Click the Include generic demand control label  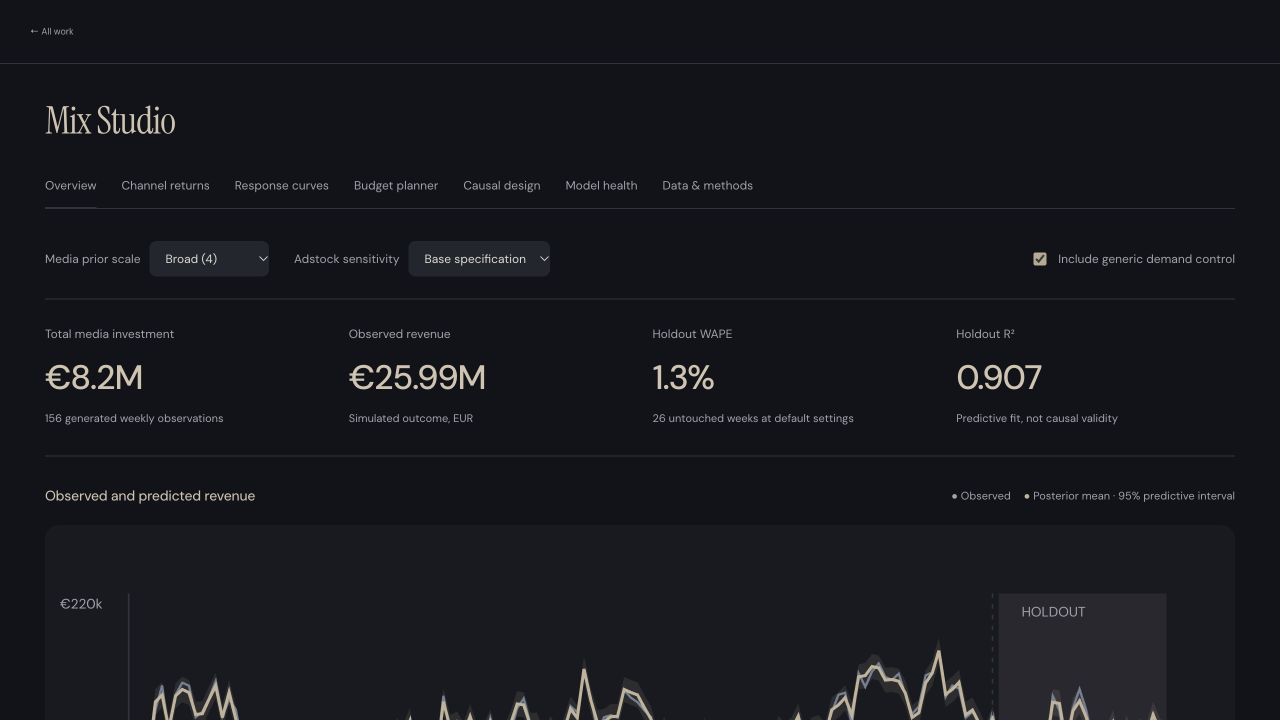1146,259
